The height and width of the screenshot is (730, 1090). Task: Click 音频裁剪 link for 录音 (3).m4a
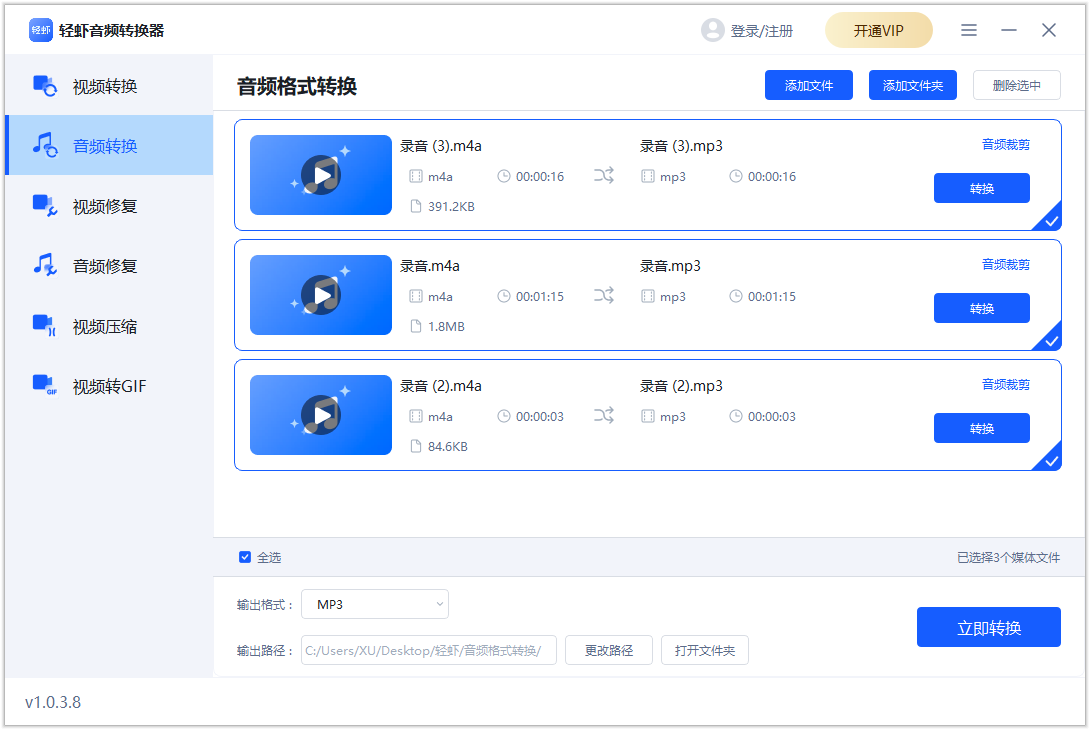click(1005, 145)
